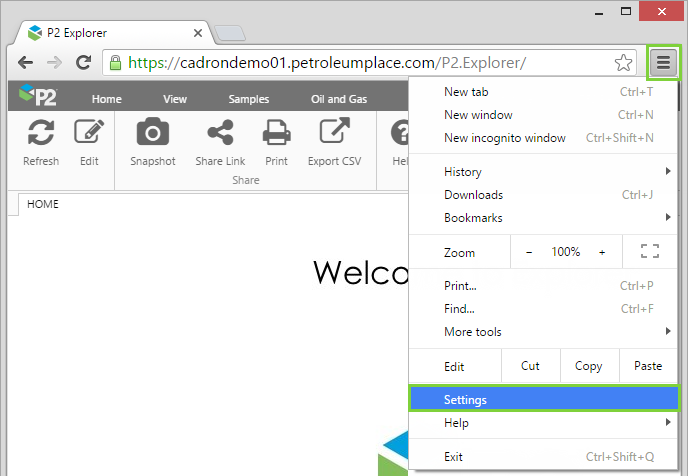Decrease zoom with the minus button
688x476 pixels.
[529, 252]
